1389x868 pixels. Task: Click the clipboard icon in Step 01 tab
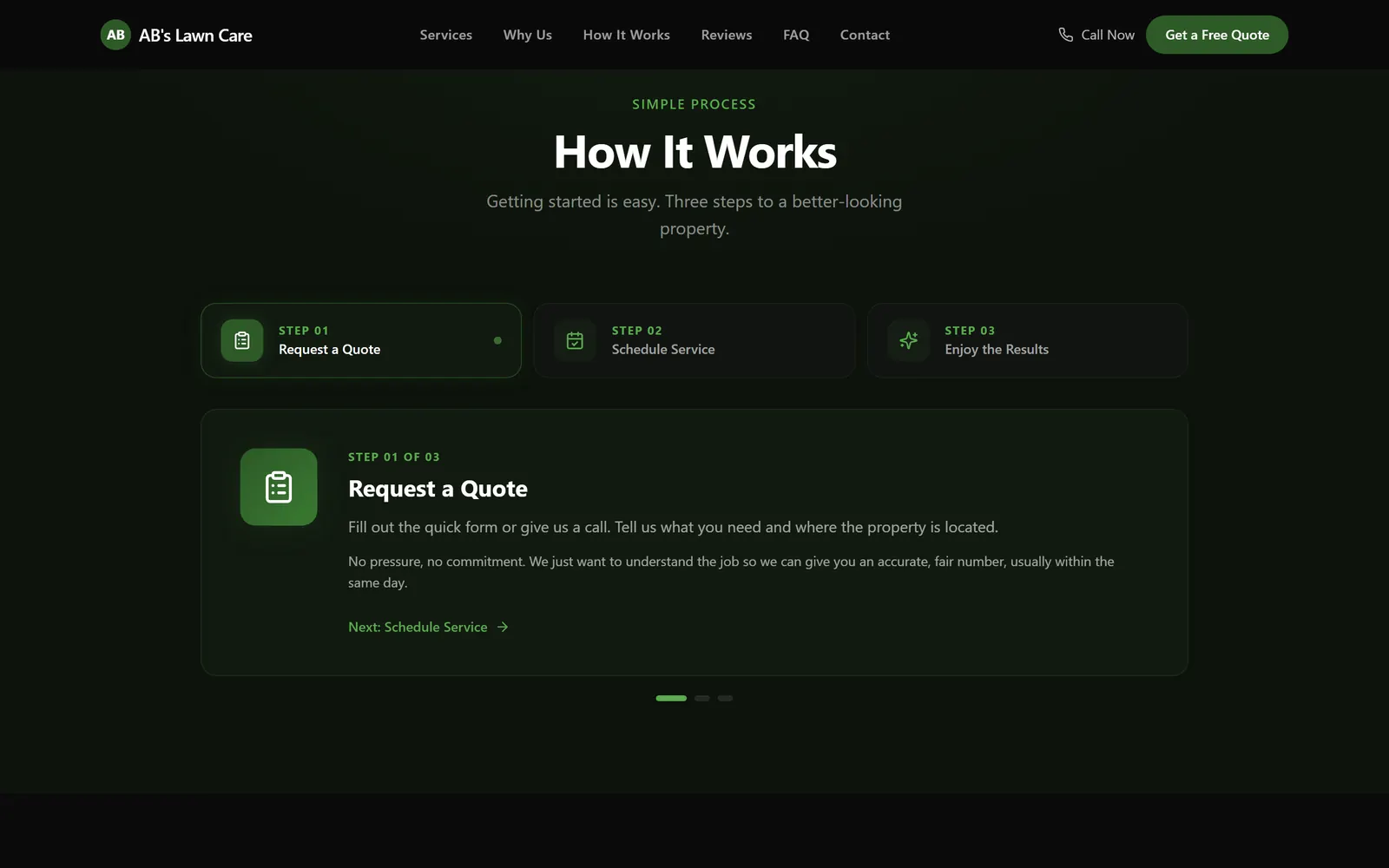242,340
